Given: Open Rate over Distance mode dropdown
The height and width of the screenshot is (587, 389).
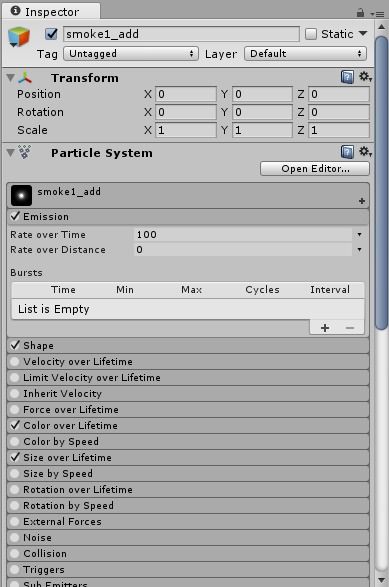Looking at the screenshot, I should (359, 250).
